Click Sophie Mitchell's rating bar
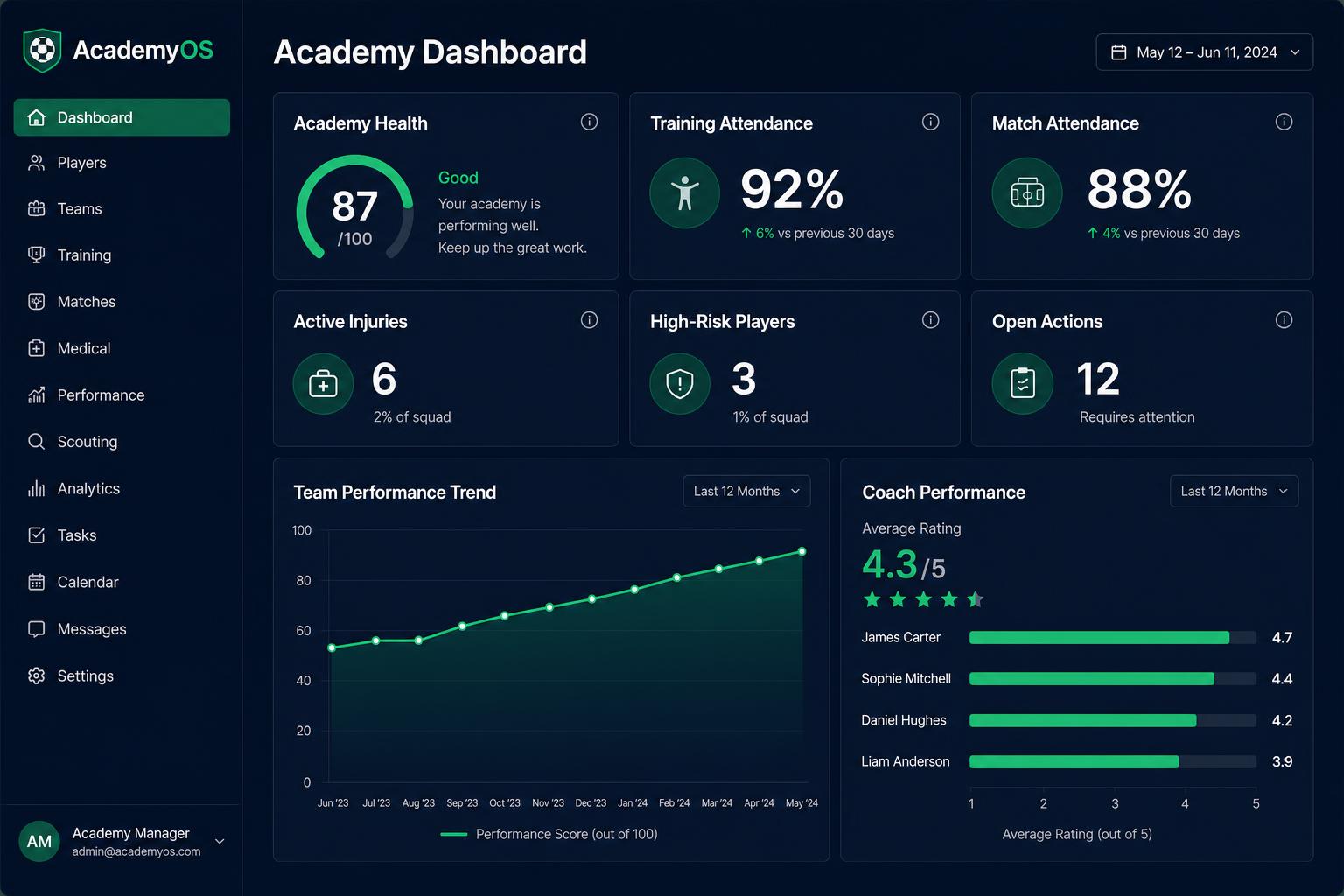Image resolution: width=1344 pixels, height=896 pixels. click(1113, 679)
